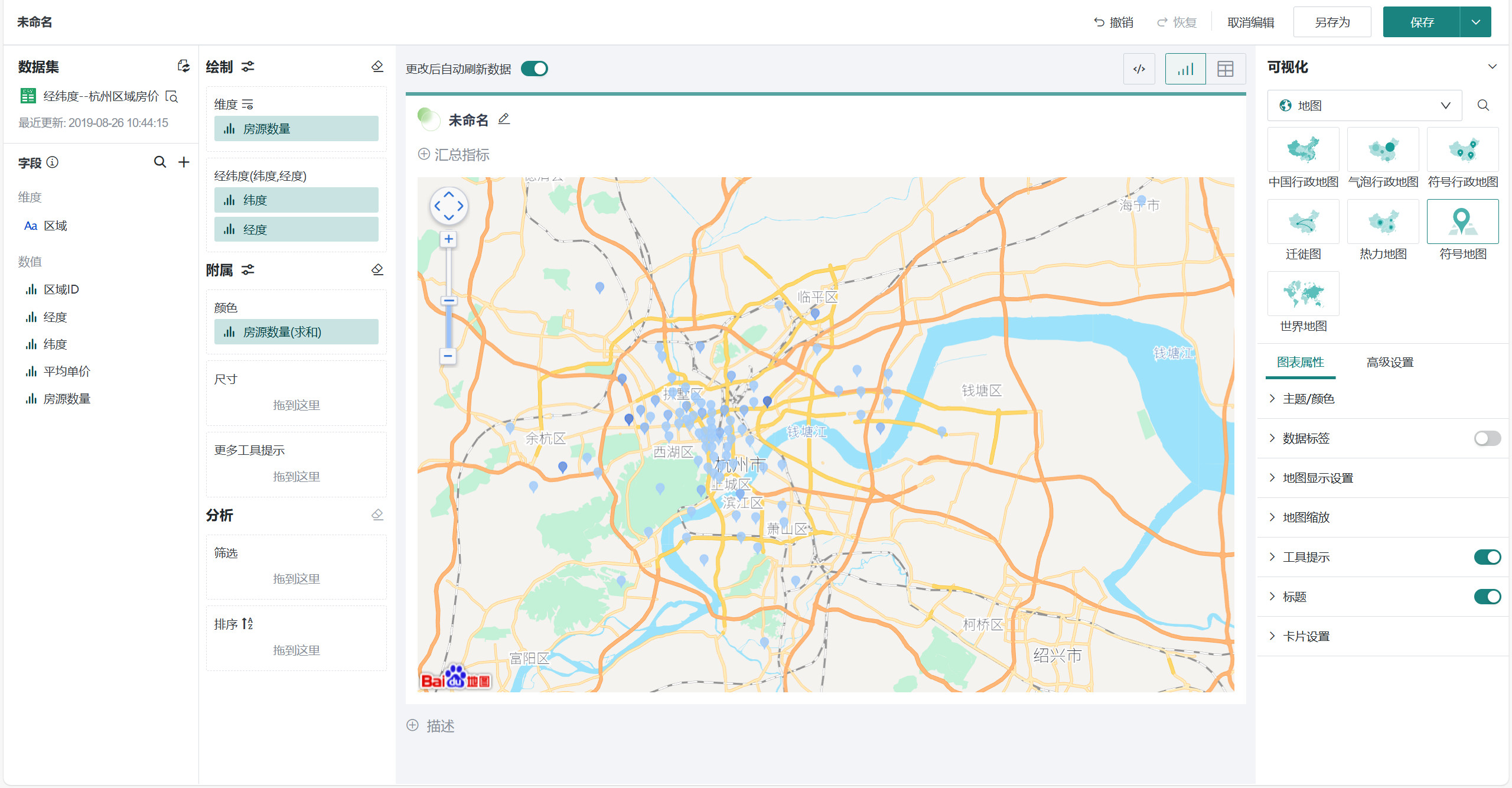Click the edit pencil beside chart title
The image size is (1512, 788).
coord(504,119)
